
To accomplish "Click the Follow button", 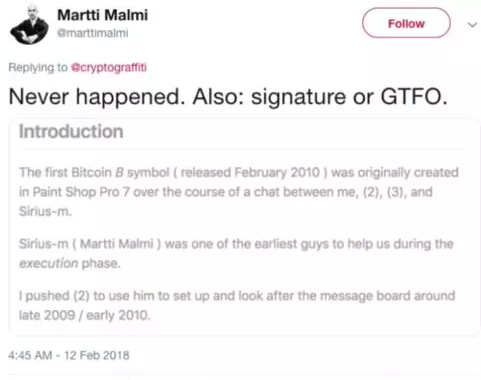I will [406, 23].
